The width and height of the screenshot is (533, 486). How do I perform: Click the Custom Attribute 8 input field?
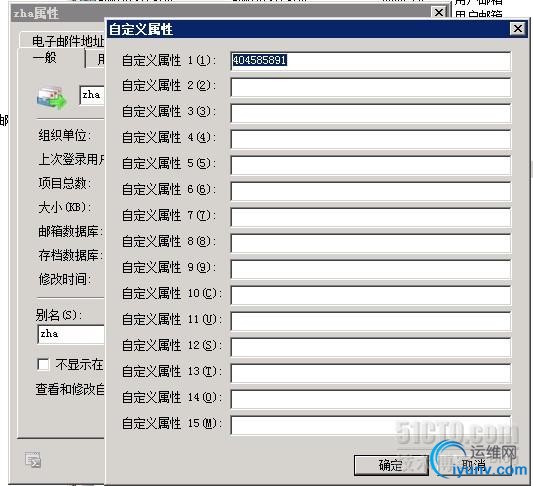[x=371, y=243]
